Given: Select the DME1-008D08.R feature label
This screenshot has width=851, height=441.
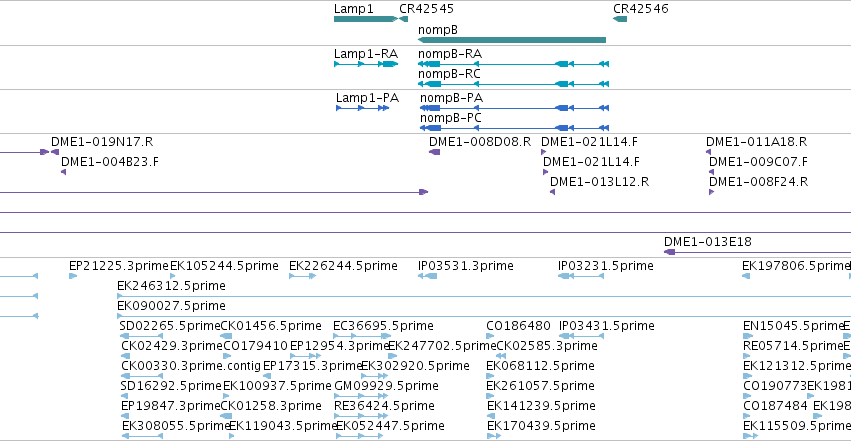Looking at the screenshot, I should [480, 142].
